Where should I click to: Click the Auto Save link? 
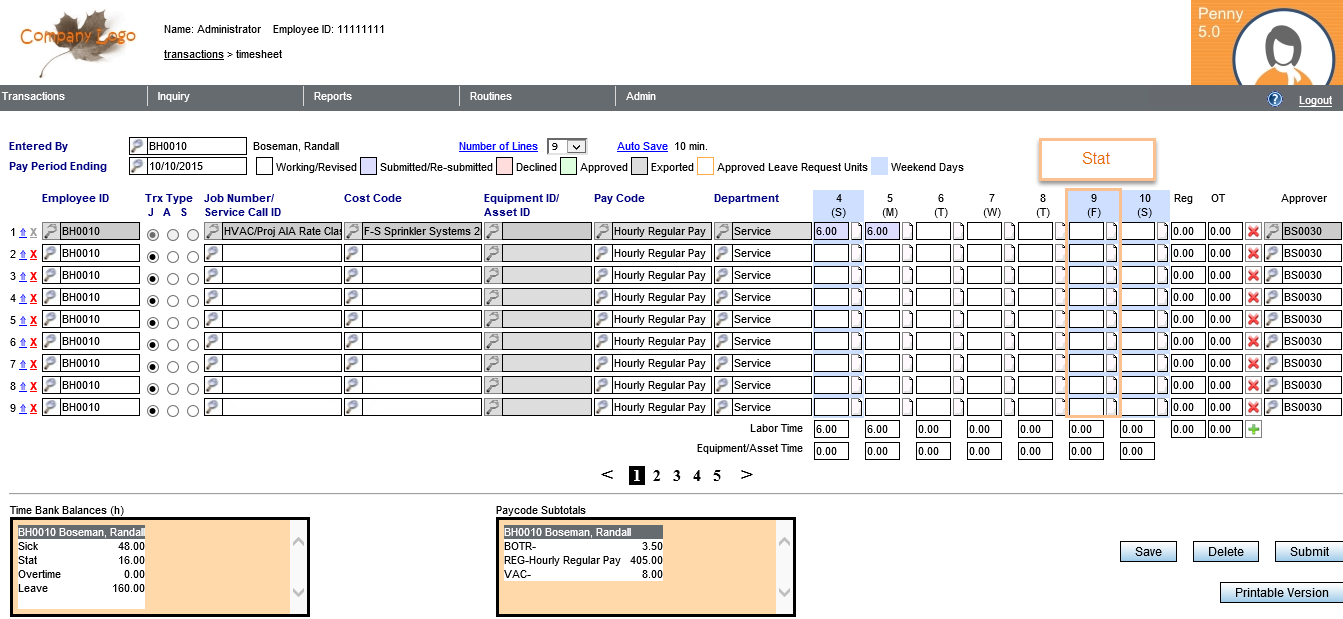pyautogui.click(x=642, y=146)
